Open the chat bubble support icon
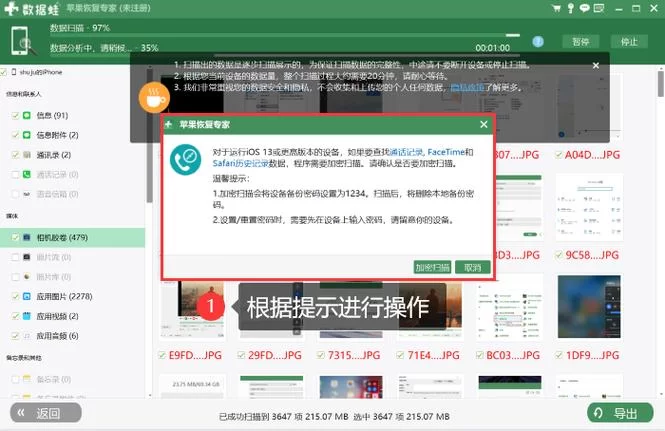 click(x=584, y=8)
